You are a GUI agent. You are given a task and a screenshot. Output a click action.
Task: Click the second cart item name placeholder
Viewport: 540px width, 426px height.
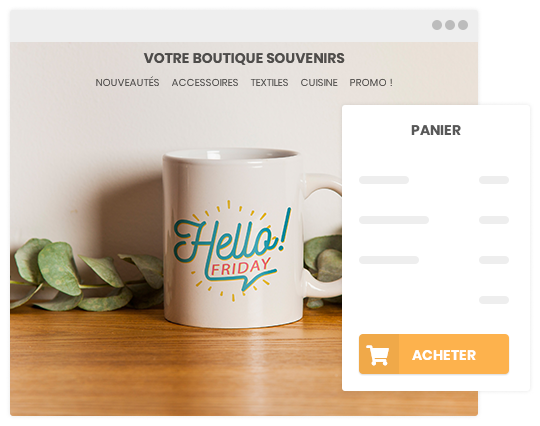[394, 220]
